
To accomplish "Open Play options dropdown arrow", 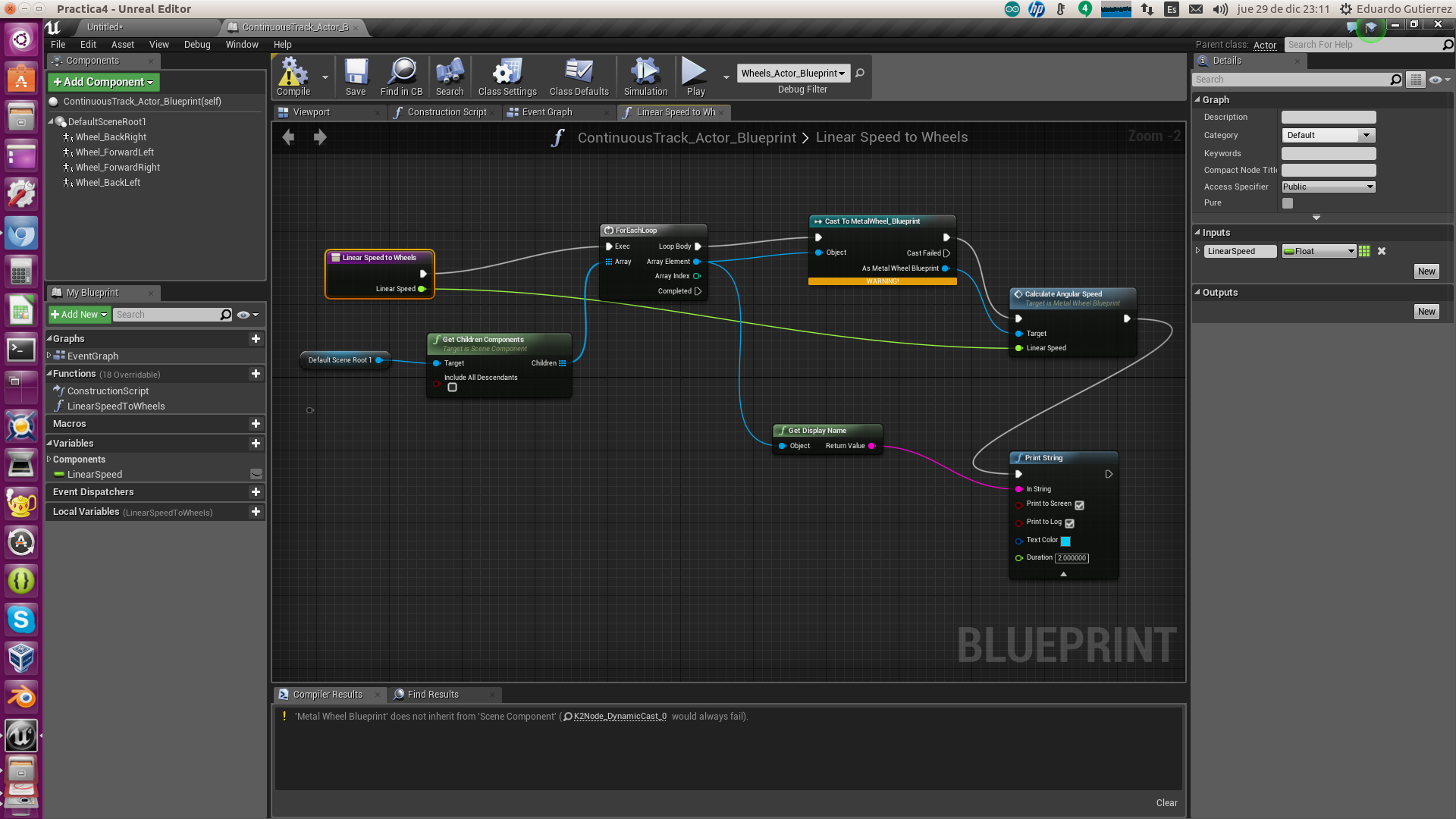I will 726,77.
